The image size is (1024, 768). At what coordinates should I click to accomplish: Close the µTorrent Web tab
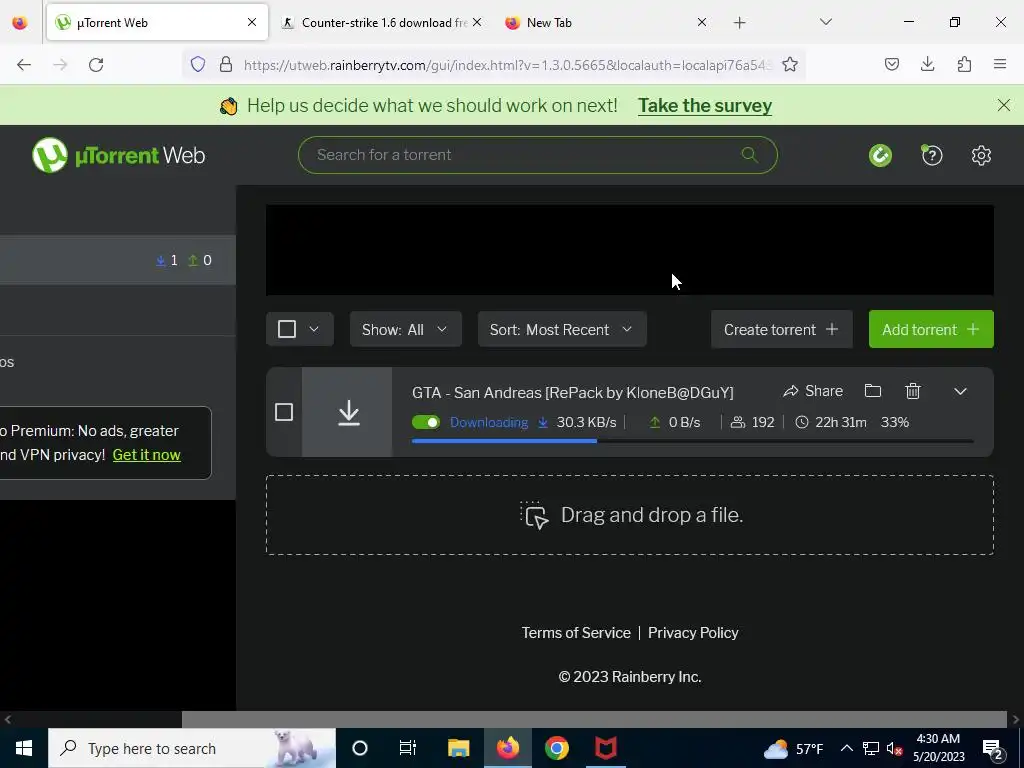tap(251, 23)
